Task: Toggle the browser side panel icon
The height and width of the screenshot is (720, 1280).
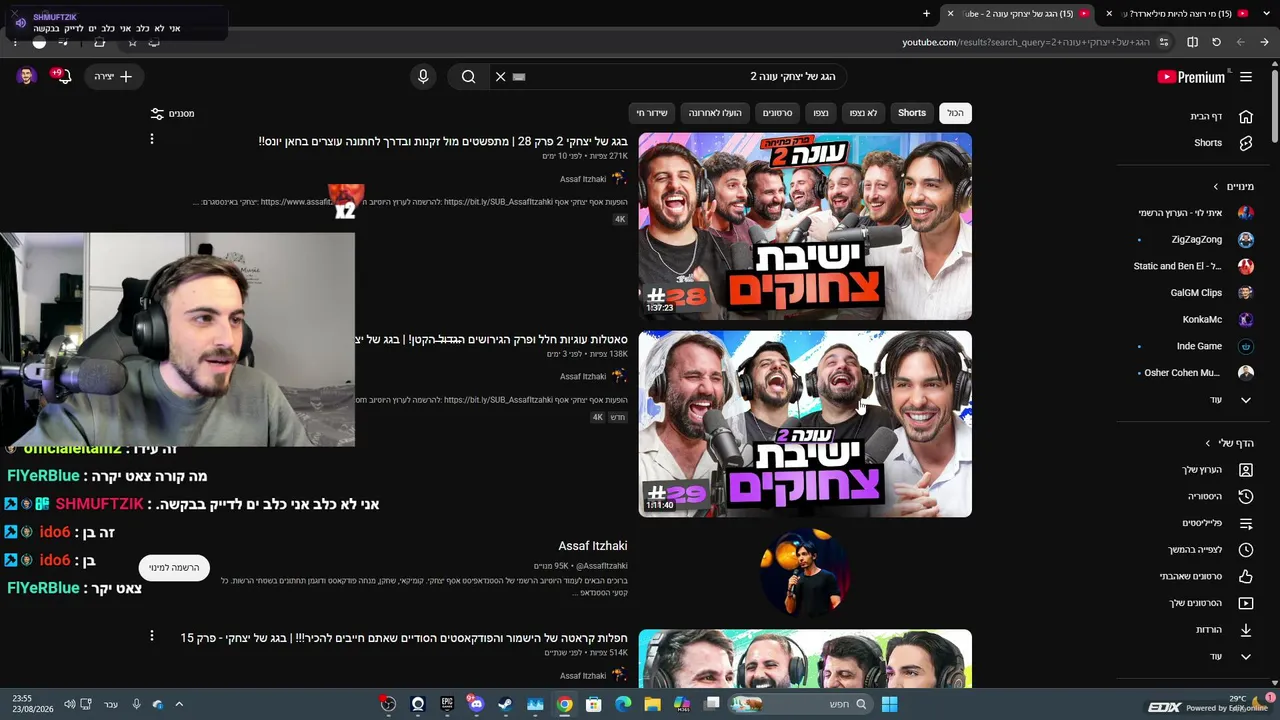Action: [1192, 42]
